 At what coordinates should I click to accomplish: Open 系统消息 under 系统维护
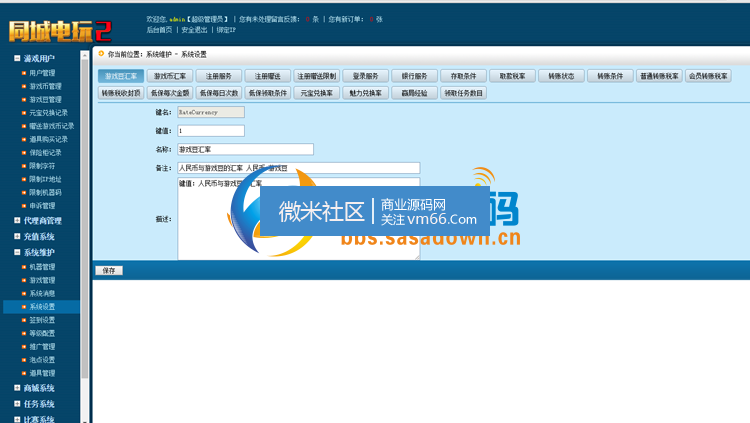pyautogui.click(x=42, y=293)
